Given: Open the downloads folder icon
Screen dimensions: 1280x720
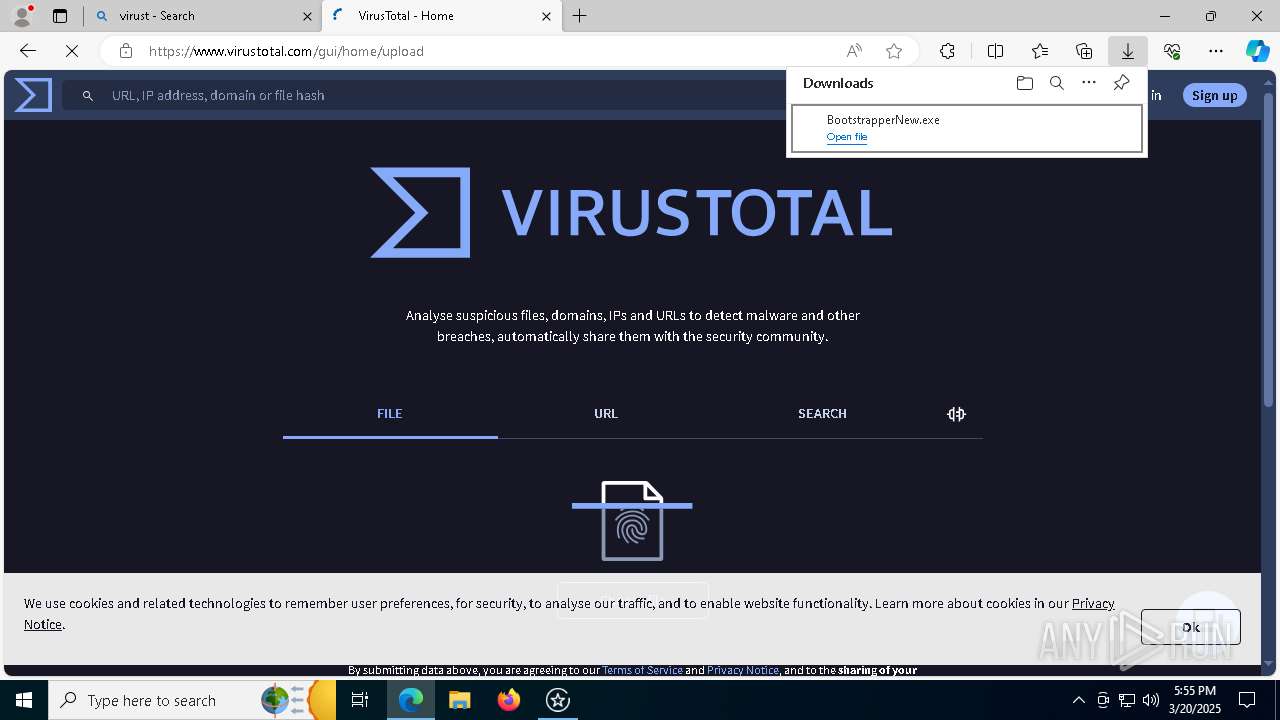Looking at the screenshot, I should tap(1024, 83).
